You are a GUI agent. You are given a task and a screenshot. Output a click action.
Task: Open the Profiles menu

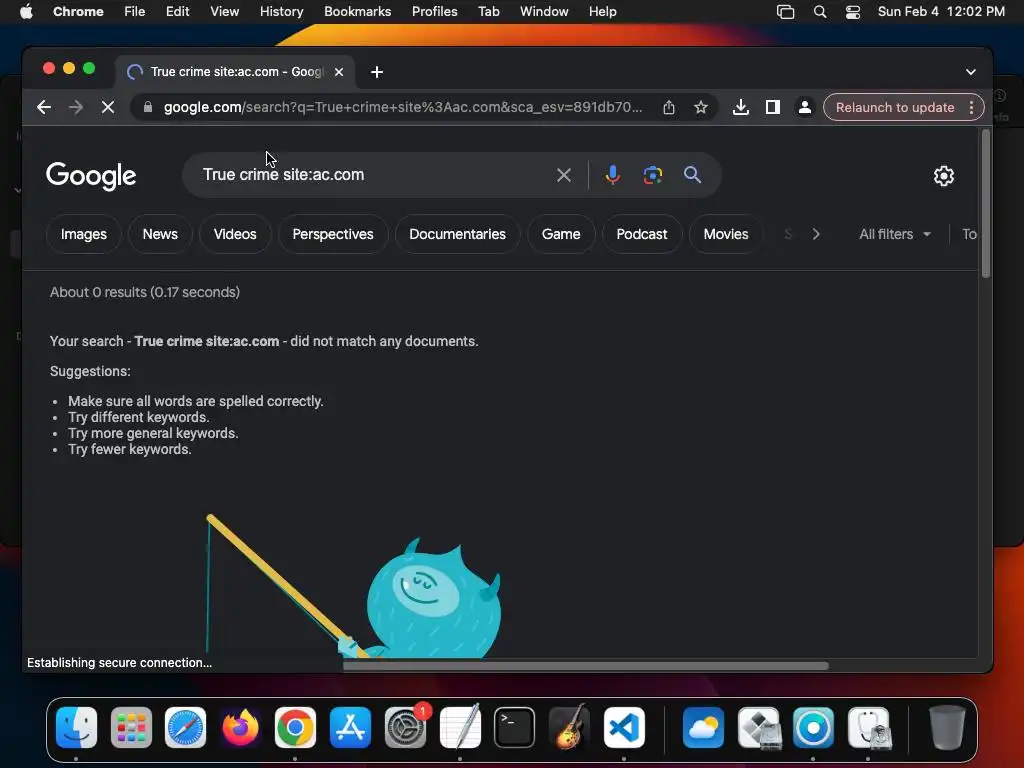[x=434, y=12]
